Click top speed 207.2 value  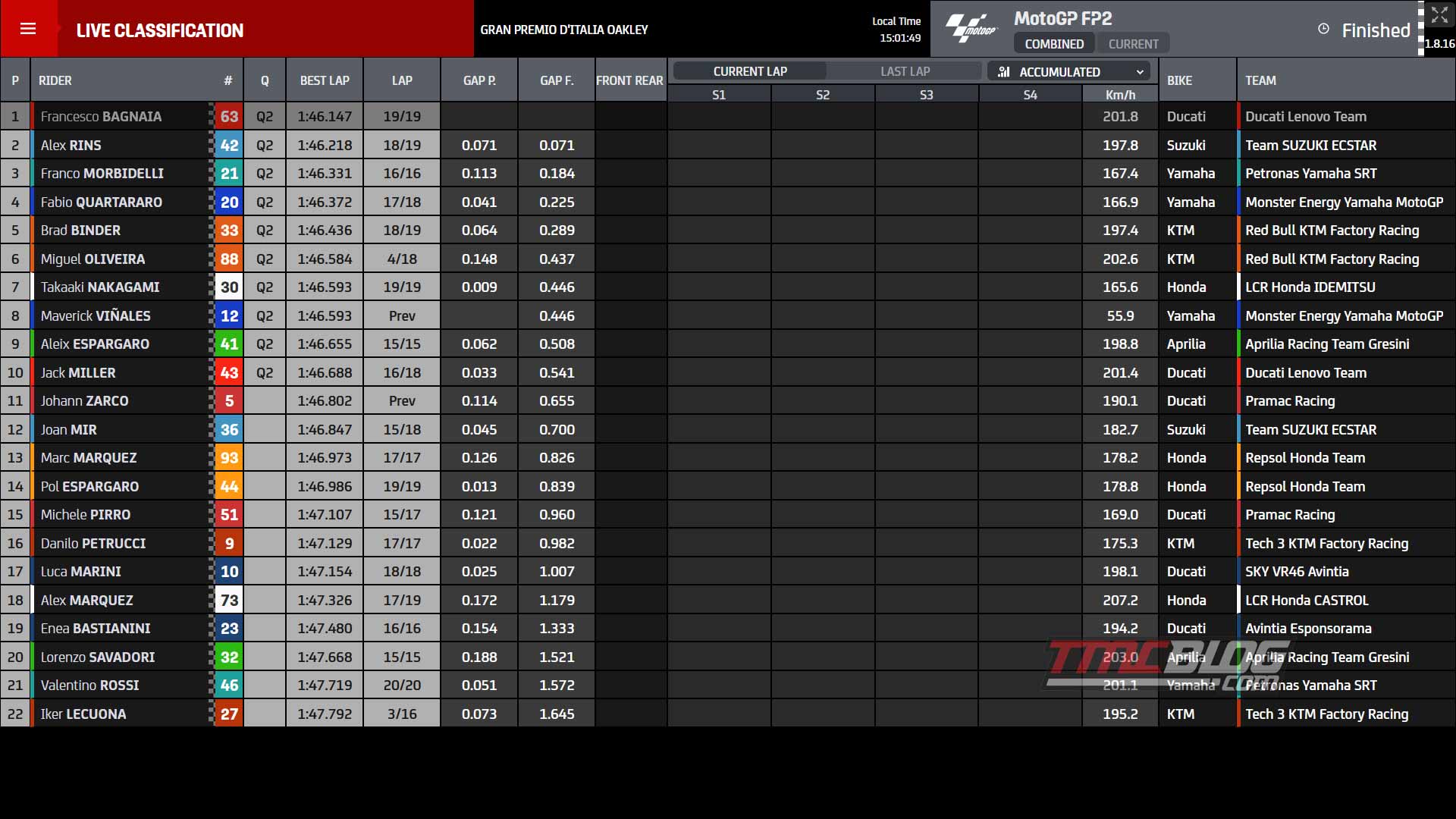pyautogui.click(x=1120, y=601)
